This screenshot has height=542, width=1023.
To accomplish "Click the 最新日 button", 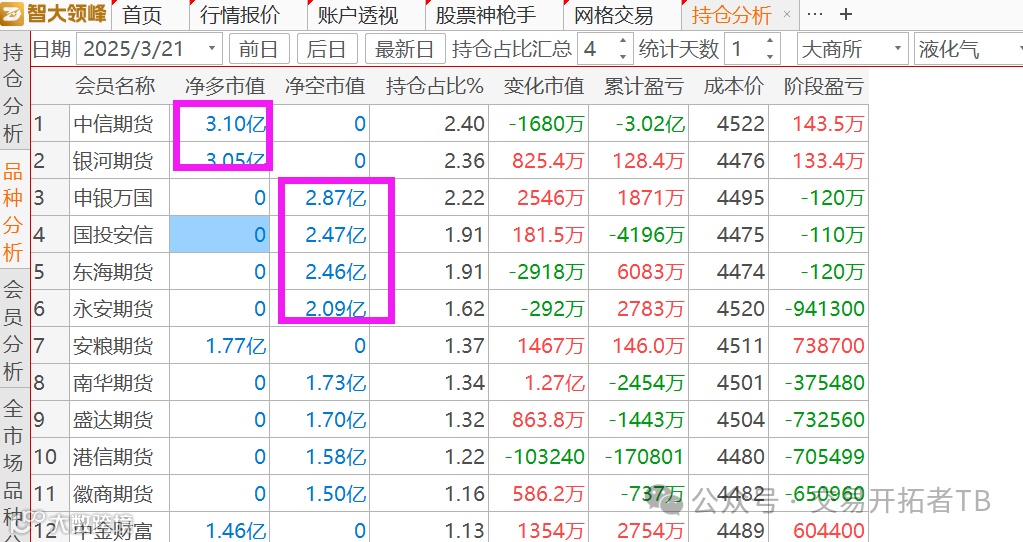I will tap(404, 49).
